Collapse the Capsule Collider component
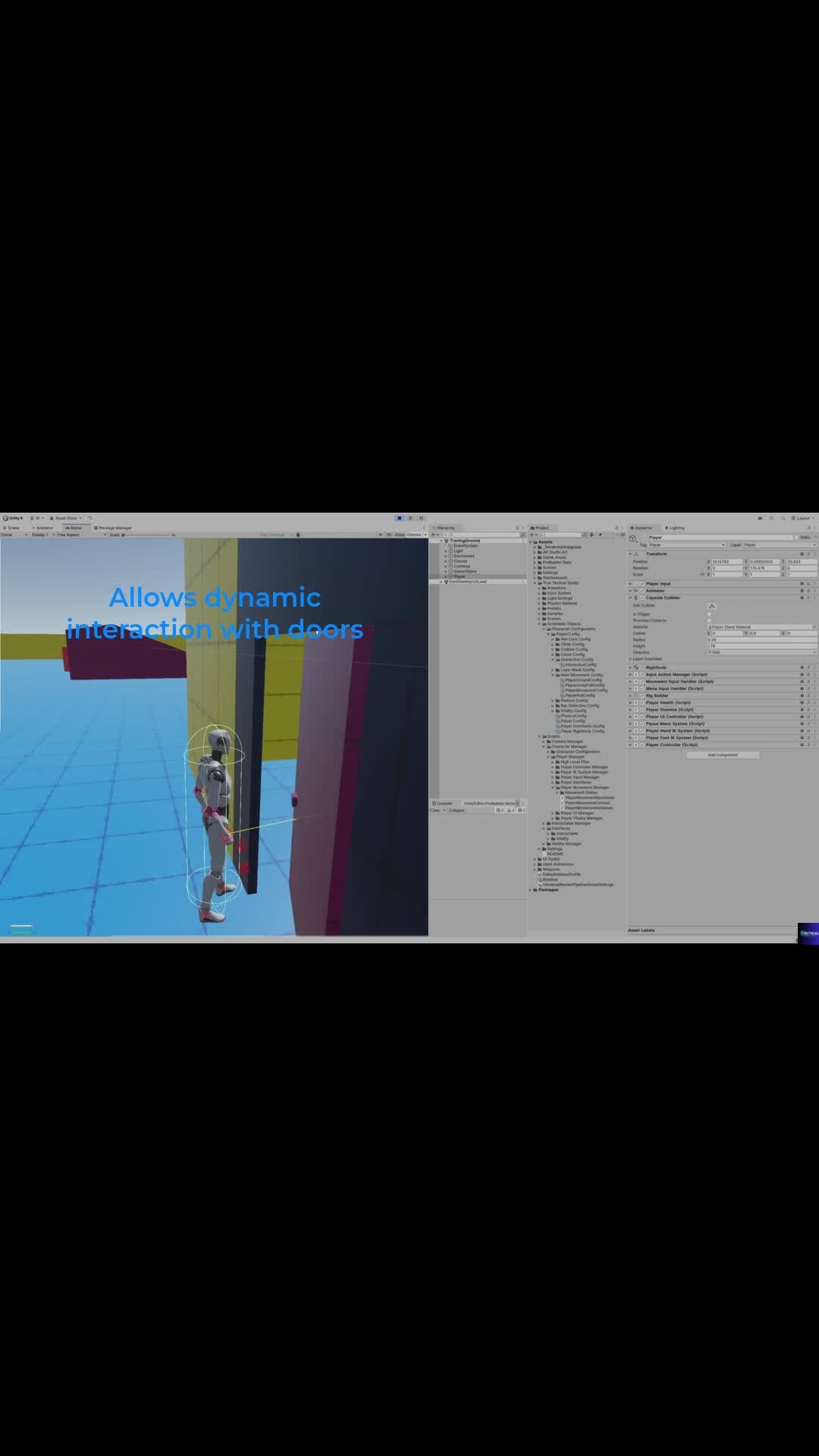The width and height of the screenshot is (819, 1456). click(631, 598)
